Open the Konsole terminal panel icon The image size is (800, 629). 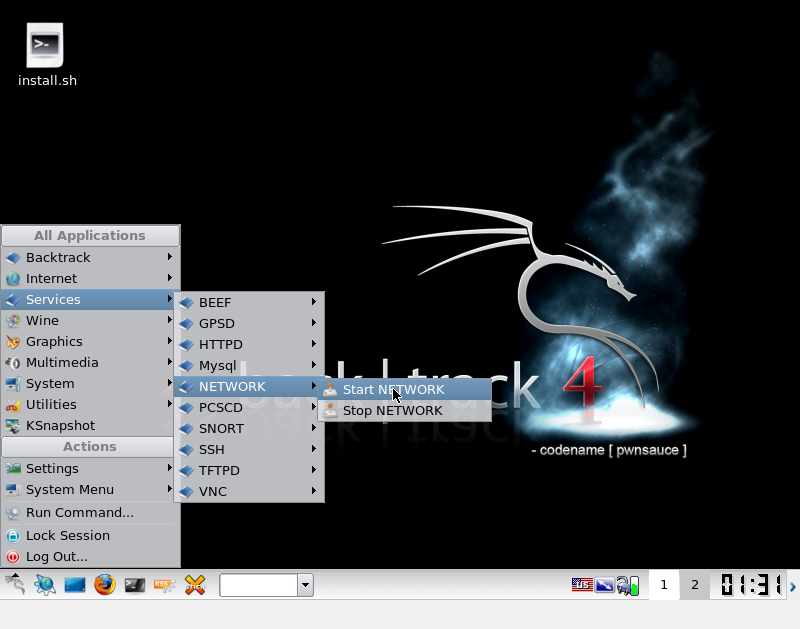tap(135, 585)
